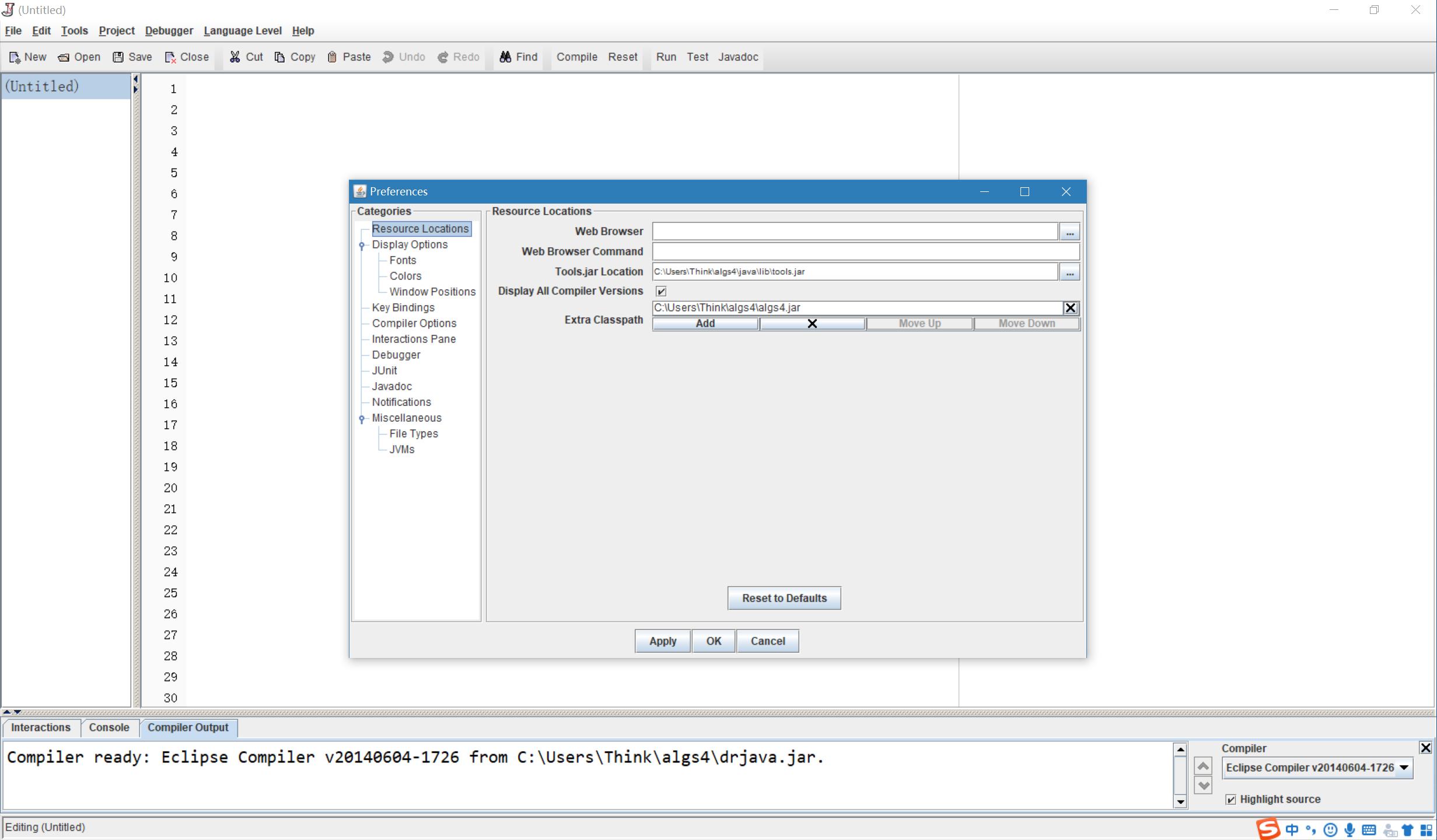
Task: Click the Undo arrow icon
Action: click(x=389, y=57)
